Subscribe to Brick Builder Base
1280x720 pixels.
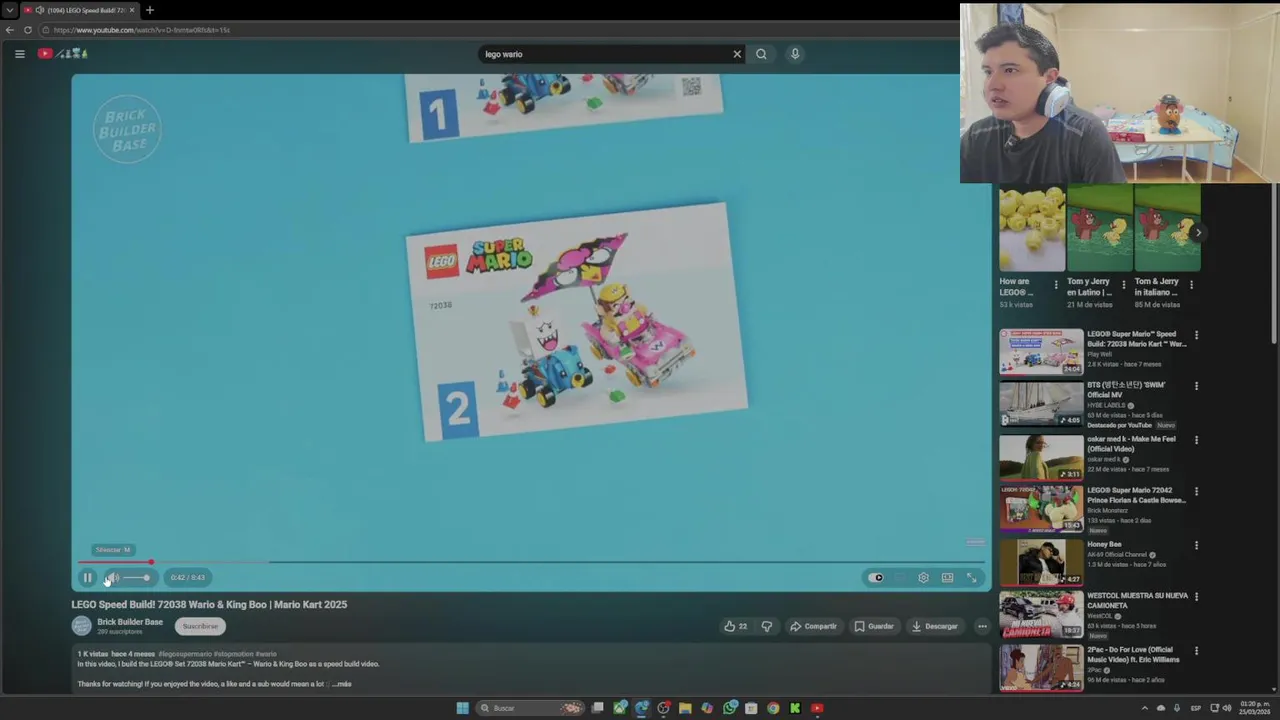click(x=200, y=626)
